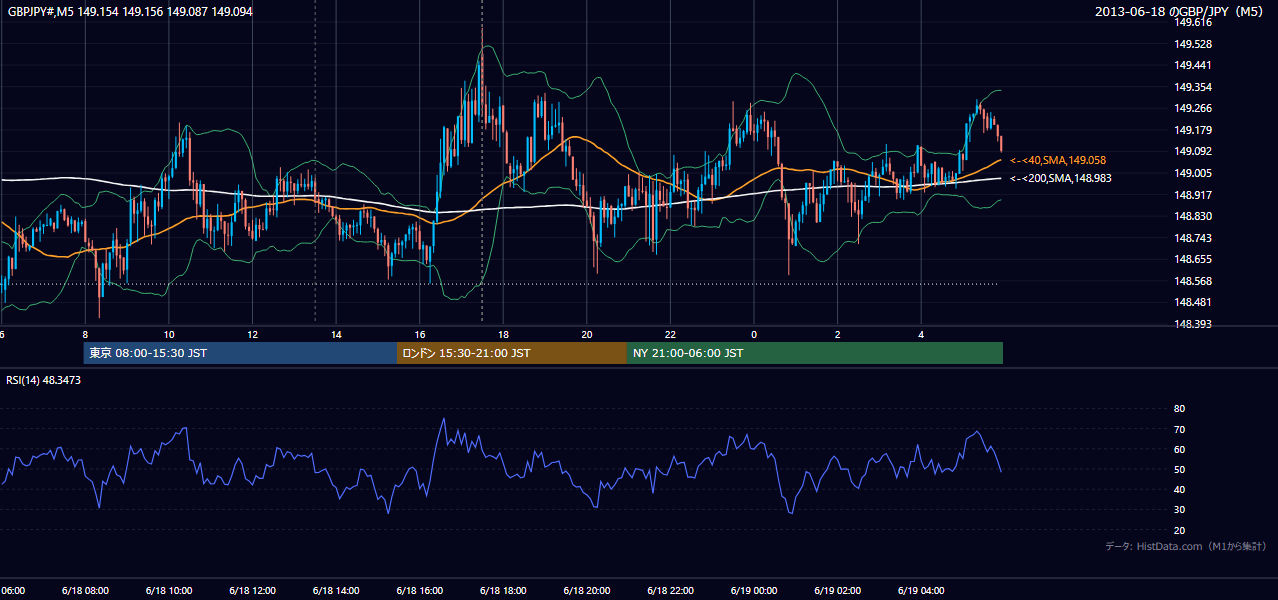Click hour label 14 under the price chart
Screen dimensions: 1278x600
click(337, 335)
